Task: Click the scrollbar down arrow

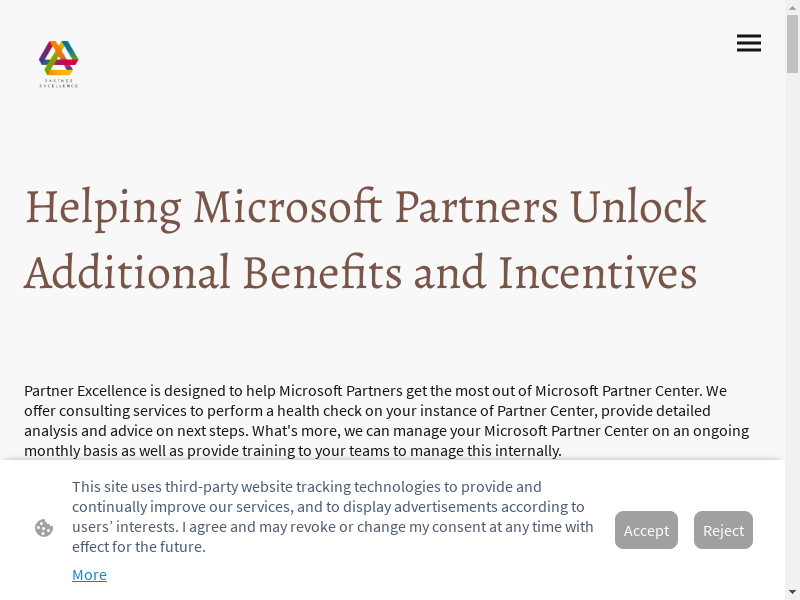Action: [x=792, y=592]
